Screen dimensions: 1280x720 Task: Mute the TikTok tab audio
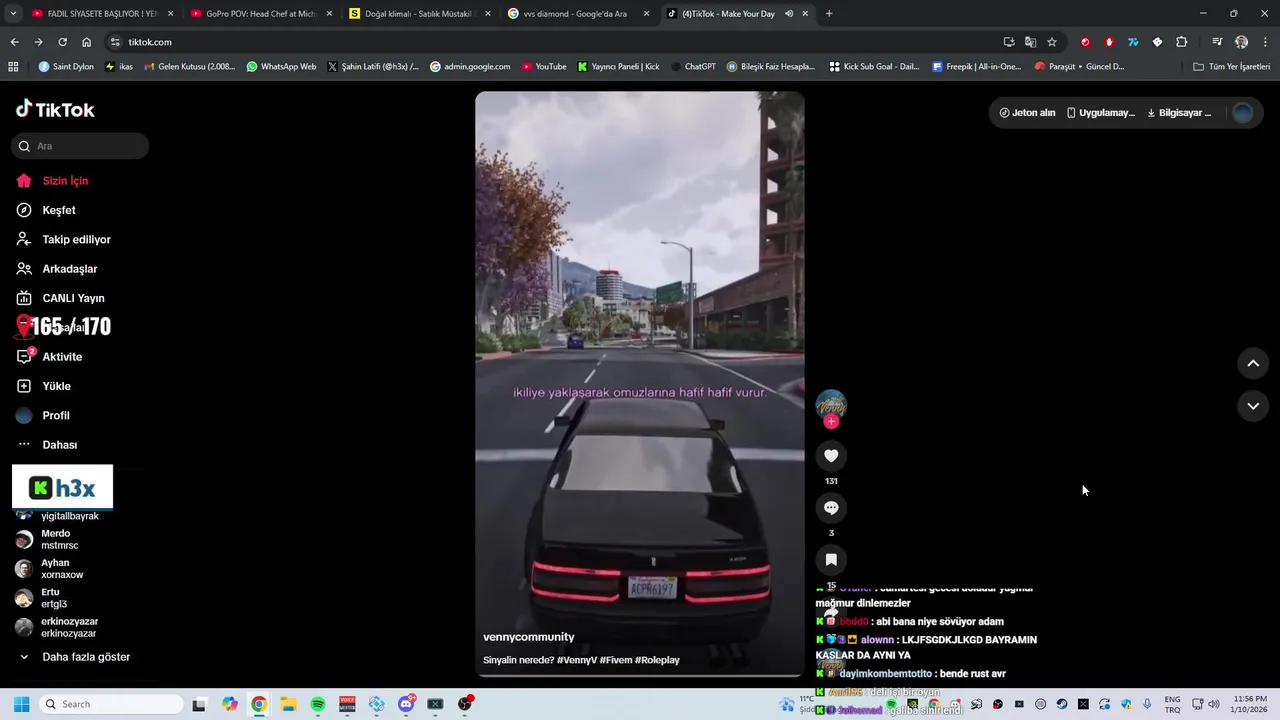tap(789, 14)
